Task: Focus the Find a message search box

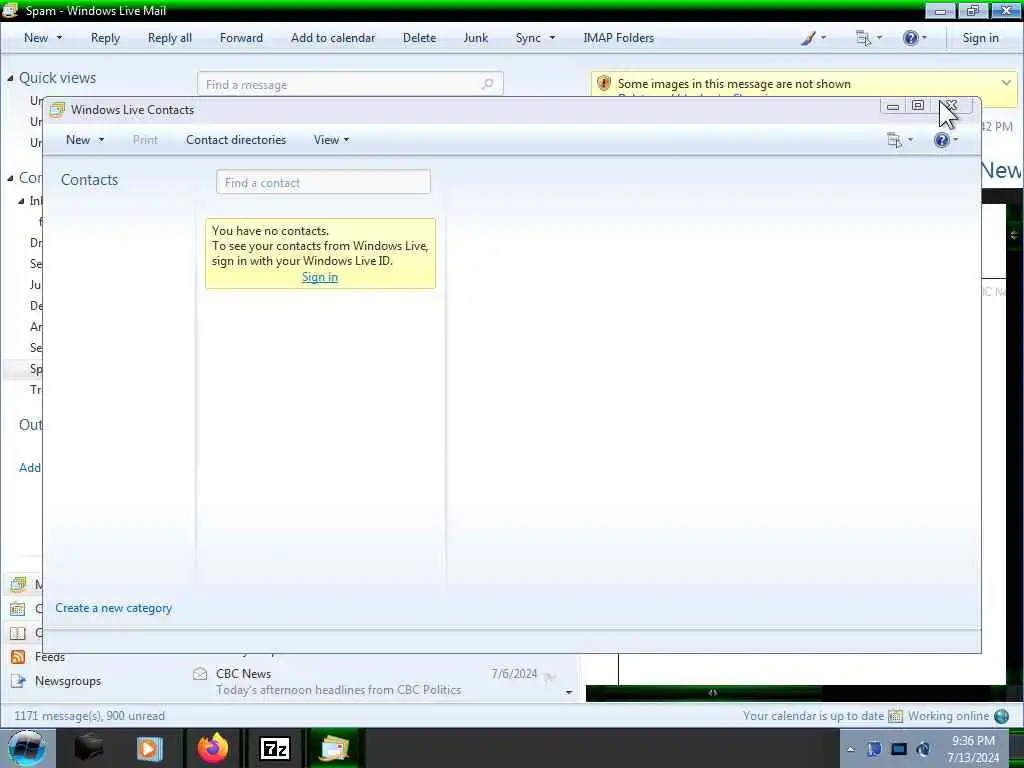Action: [x=350, y=84]
